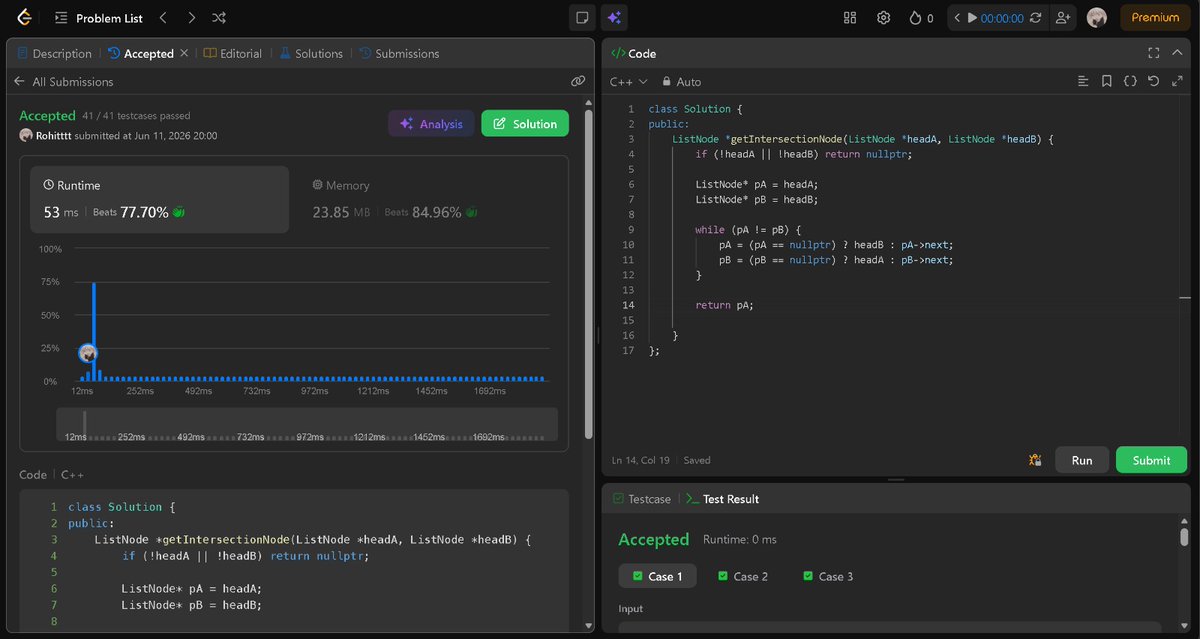Click the invite user icon
This screenshot has height=639, width=1200.
tap(1062, 18)
